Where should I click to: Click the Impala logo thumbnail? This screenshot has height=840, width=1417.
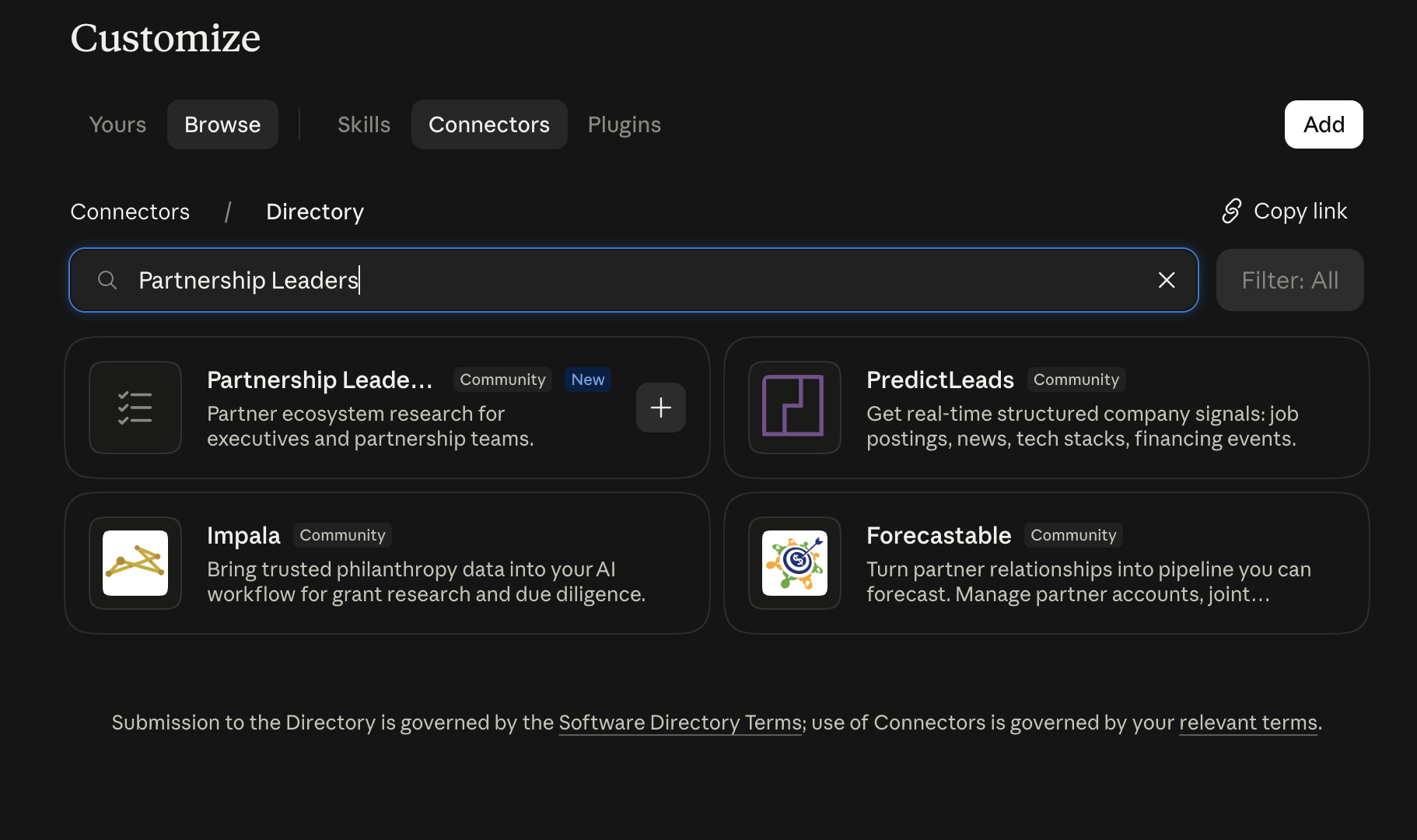tap(135, 563)
